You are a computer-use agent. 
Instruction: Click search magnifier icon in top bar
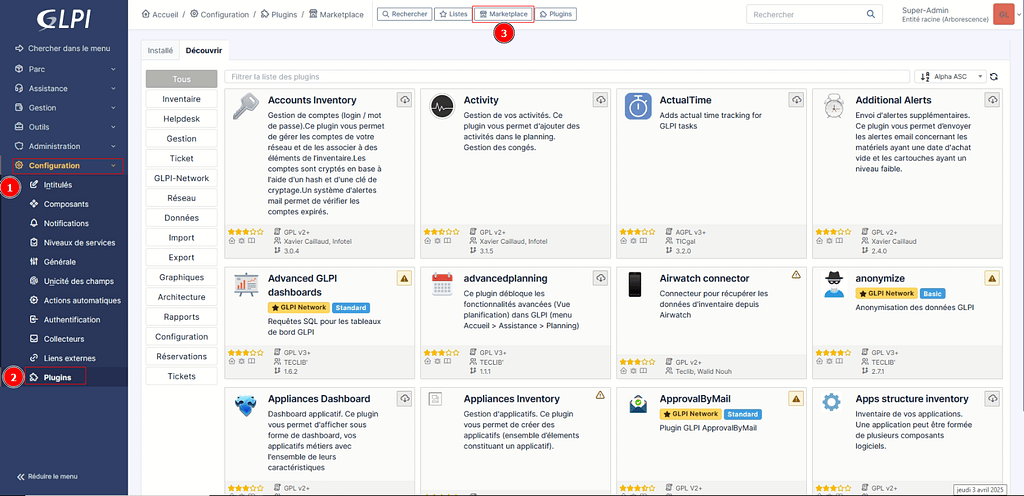coord(871,15)
